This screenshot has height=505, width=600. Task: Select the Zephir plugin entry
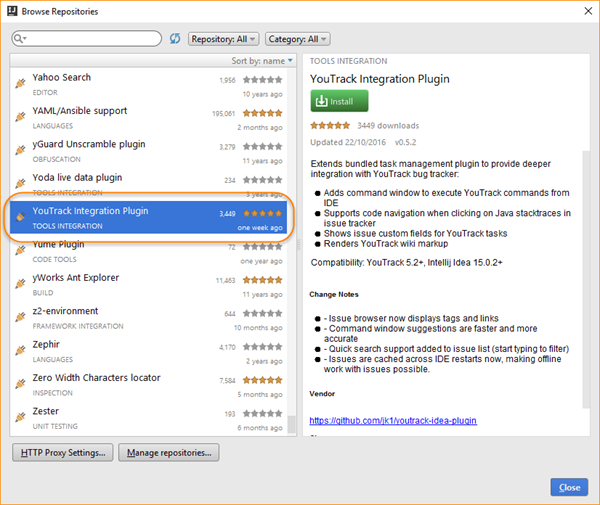148,351
